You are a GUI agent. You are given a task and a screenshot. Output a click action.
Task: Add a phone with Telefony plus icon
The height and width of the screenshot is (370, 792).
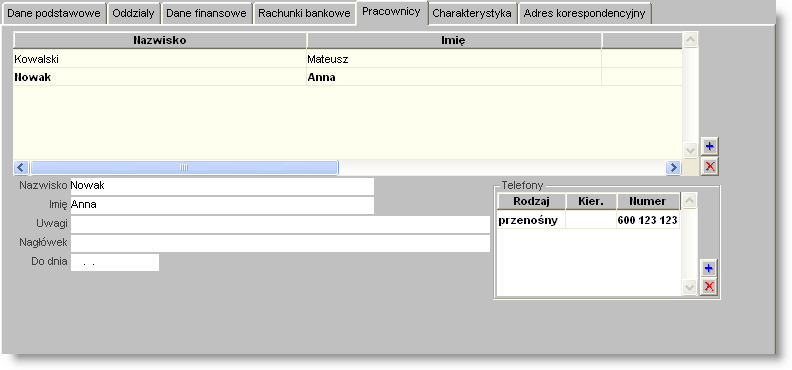pos(709,268)
